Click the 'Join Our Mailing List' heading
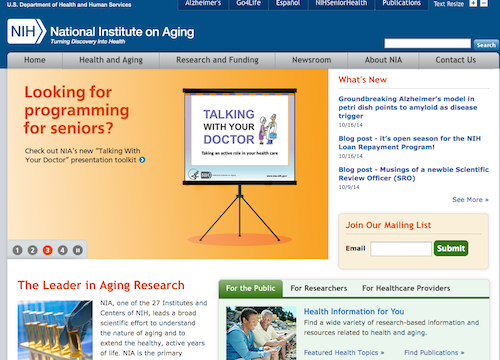 388,225
